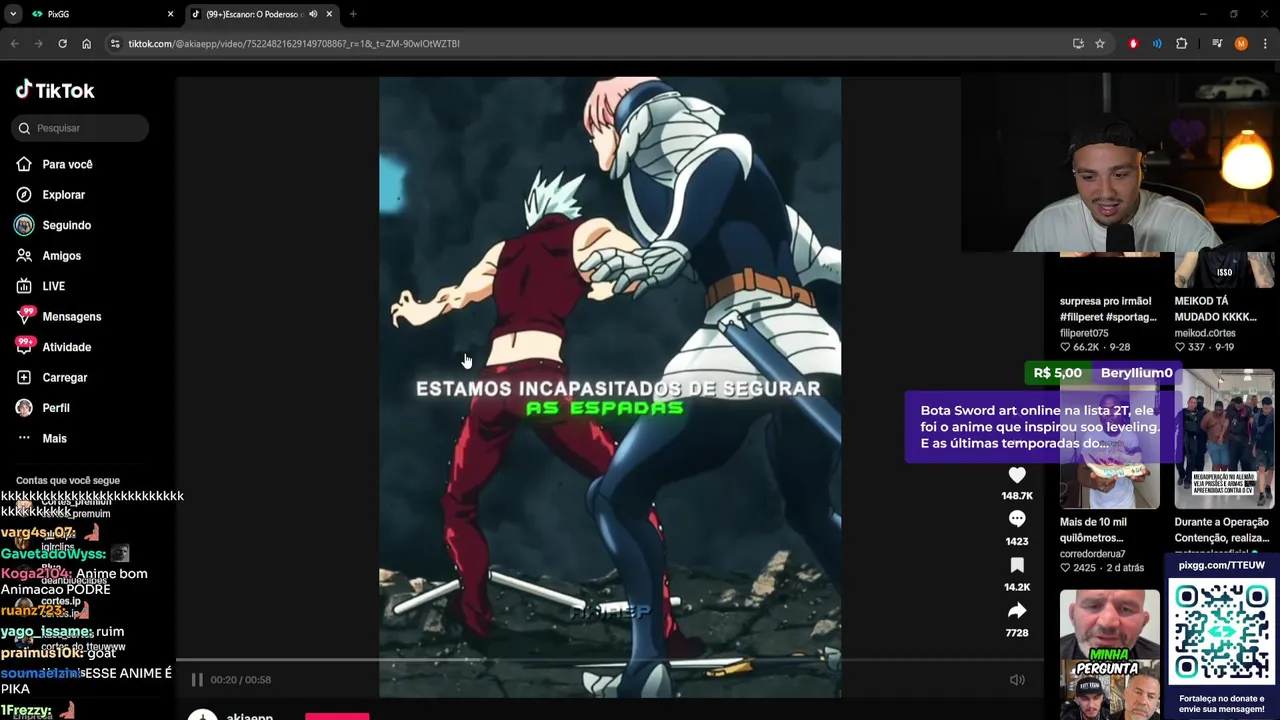Viewport: 1280px width, 720px height.
Task: Click the Atividade icon with 99+ badge
Action: click(x=24, y=347)
